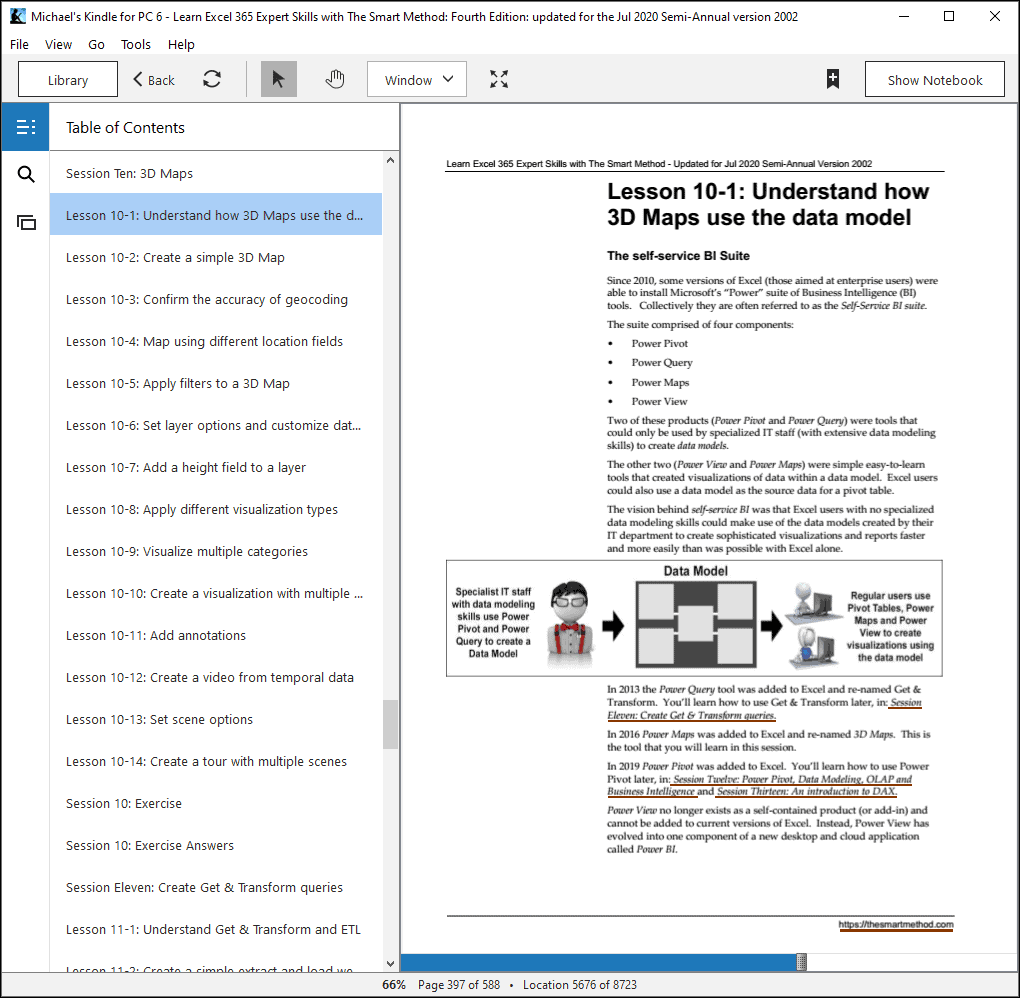1020x998 pixels.
Task: Open the View menu
Action: 58,44
